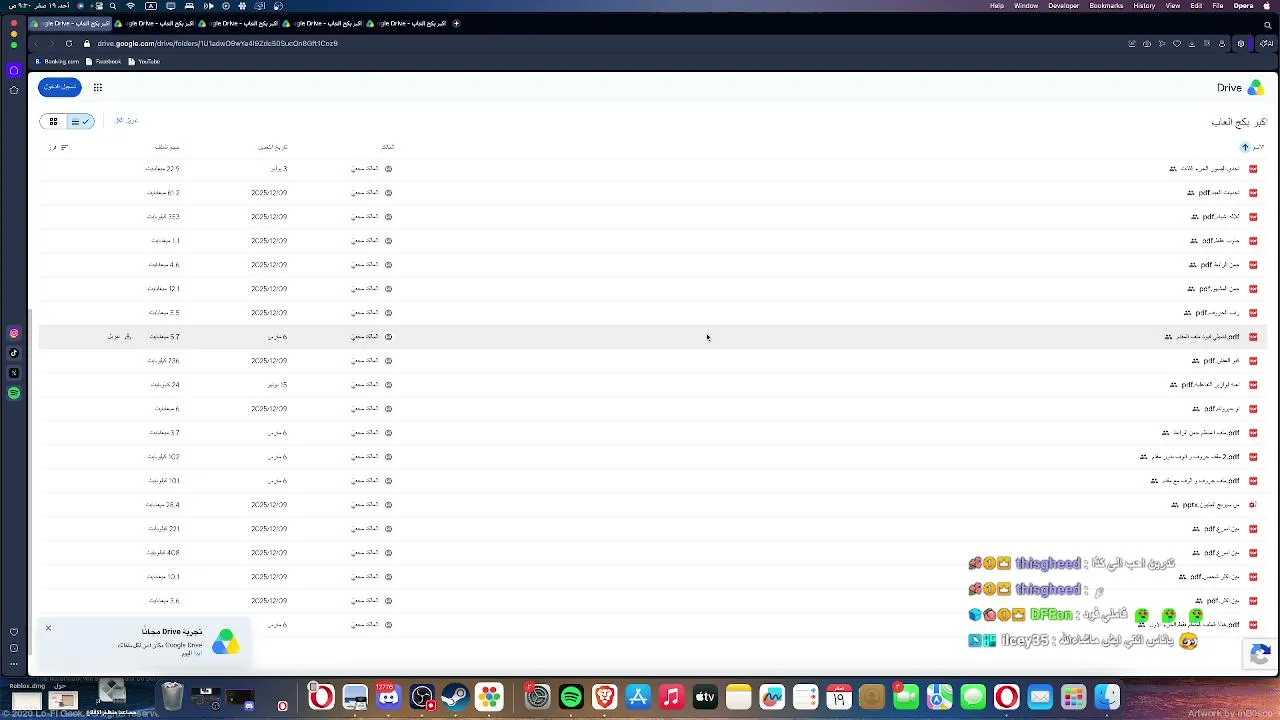This screenshot has height=720, width=1280.
Task: Open the pptx file row
Action: click(652, 505)
